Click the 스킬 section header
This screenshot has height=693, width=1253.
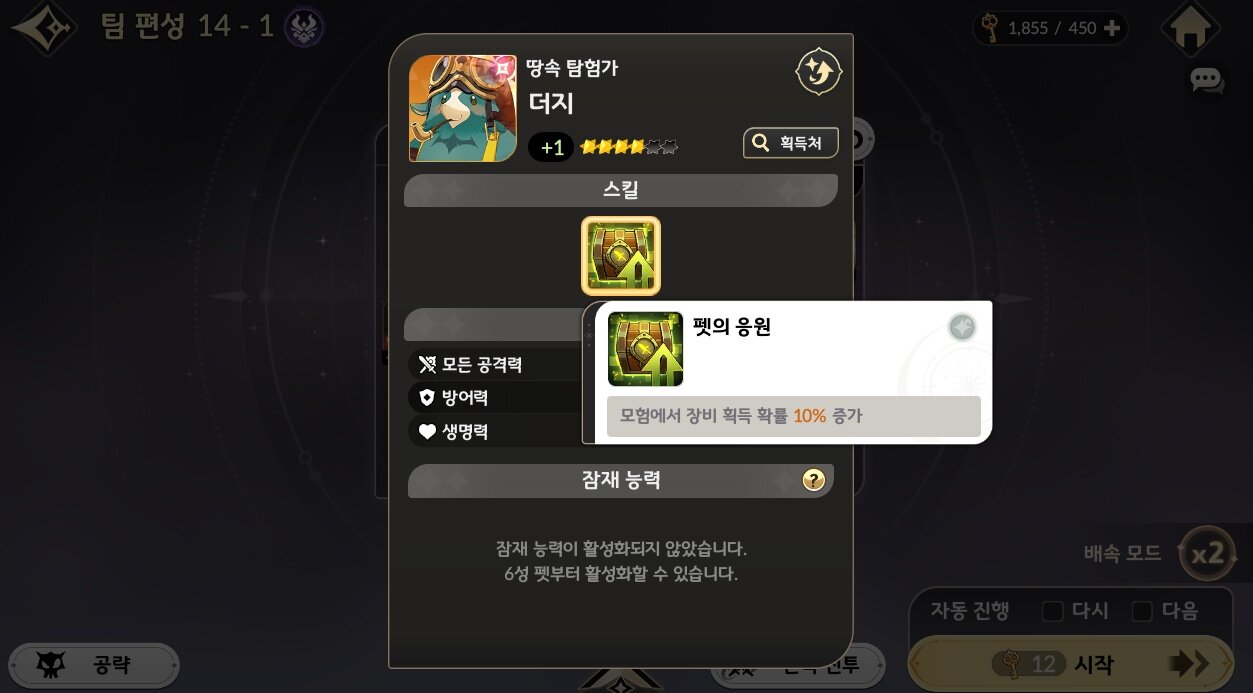click(x=621, y=190)
